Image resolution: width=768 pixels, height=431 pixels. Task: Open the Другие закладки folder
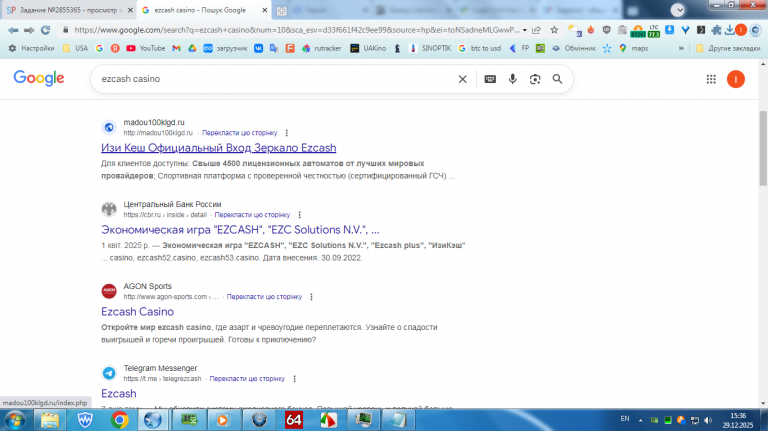pyautogui.click(x=728, y=48)
